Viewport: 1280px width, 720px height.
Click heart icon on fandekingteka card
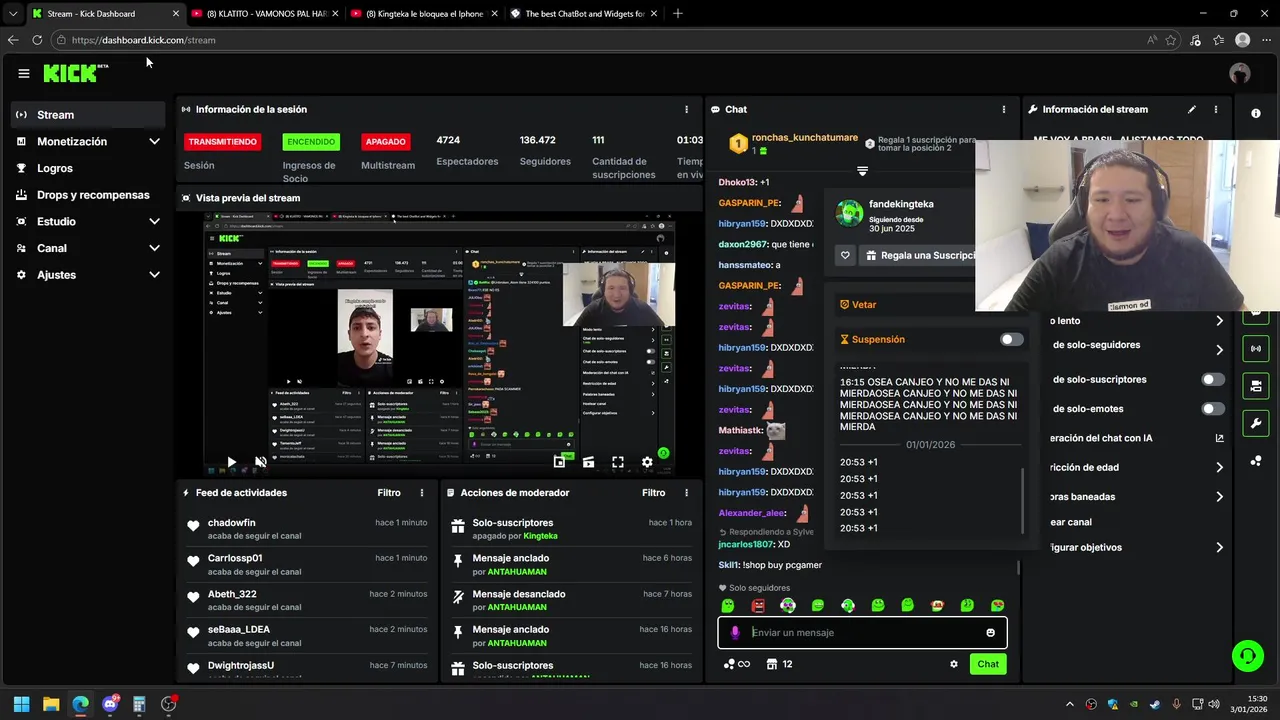[845, 255]
